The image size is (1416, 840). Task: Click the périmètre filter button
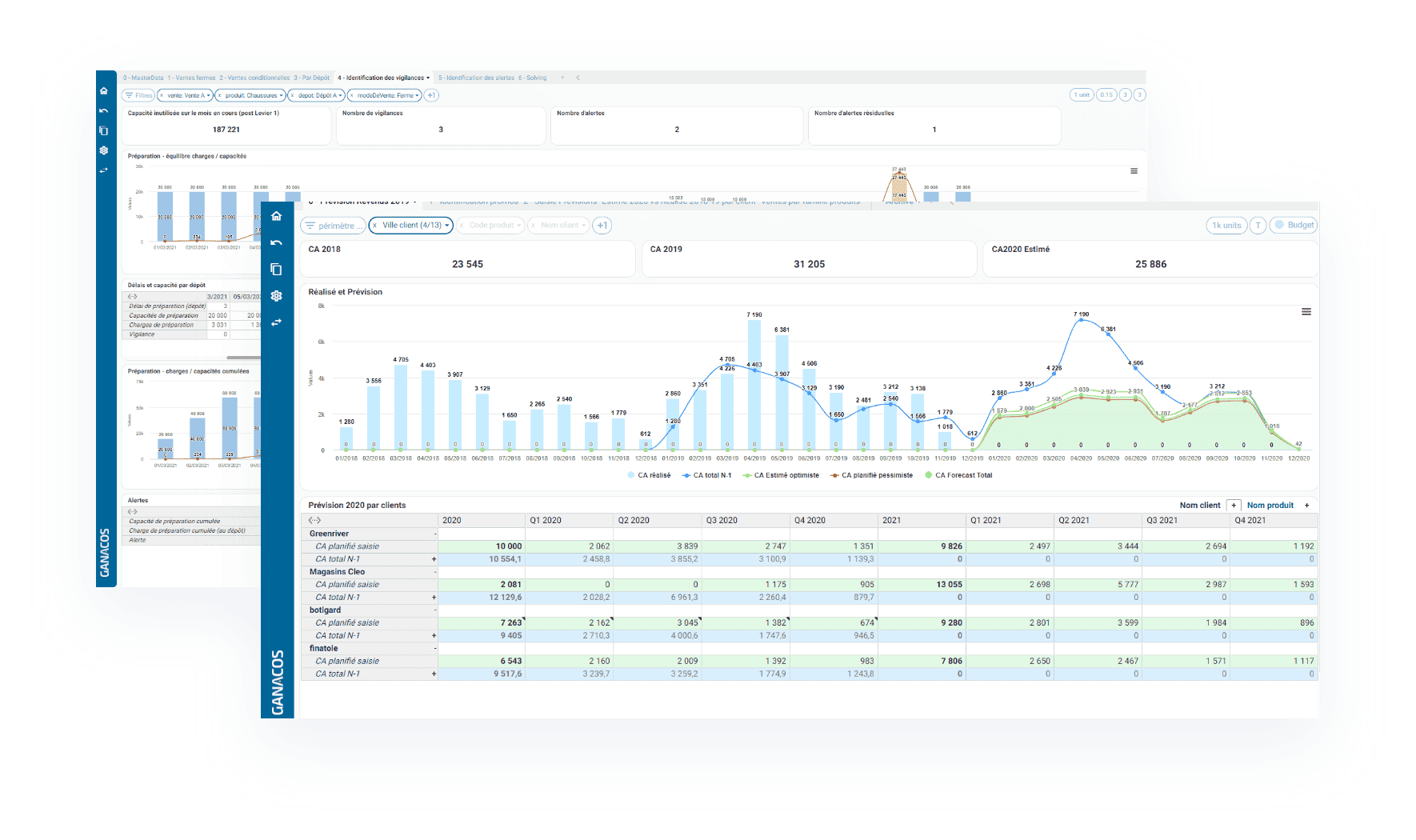coord(333,226)
